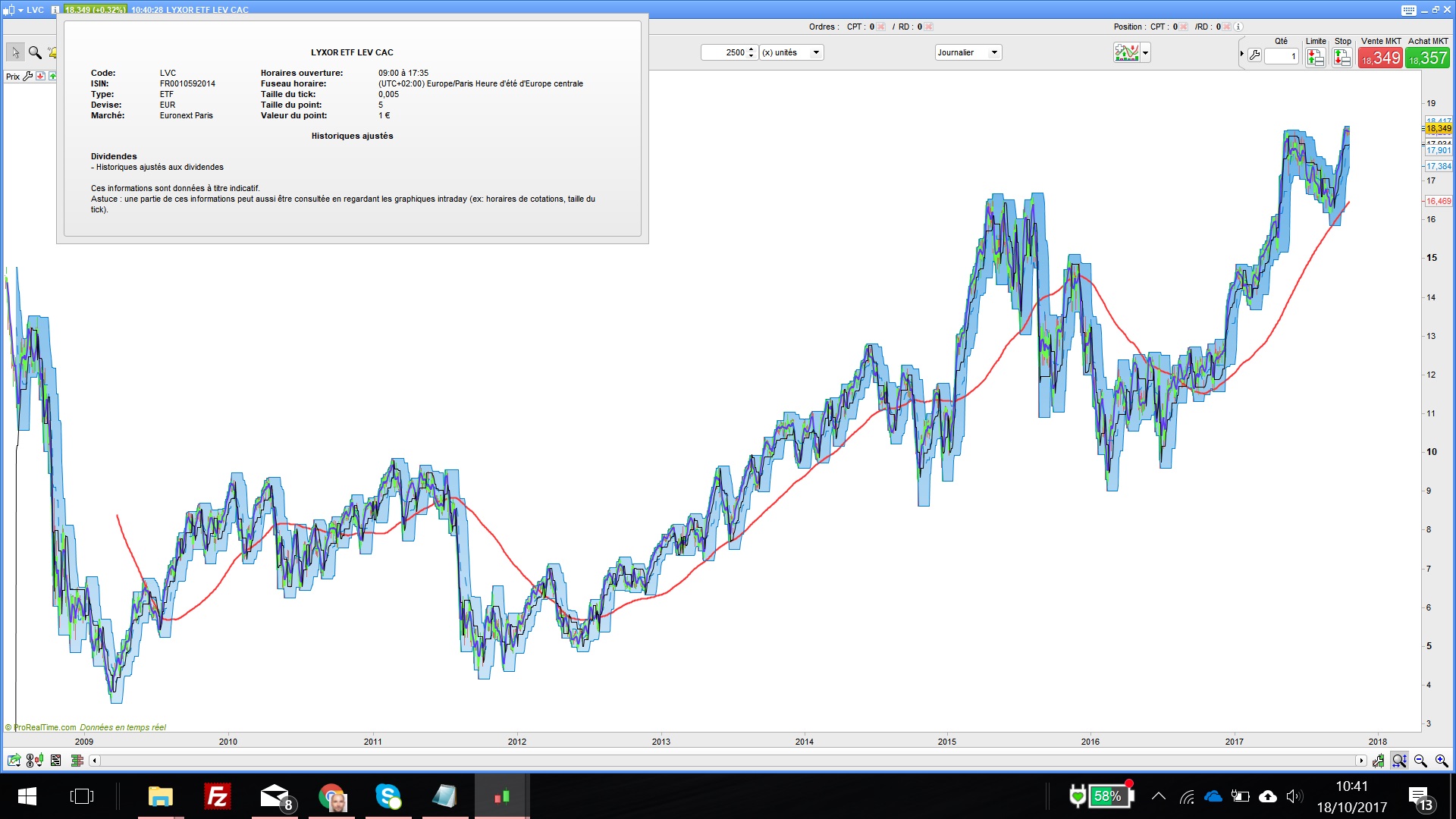1456x819 pixels.
Task: Zoom out horizontal chart scale
Action: pos(1420,761)
